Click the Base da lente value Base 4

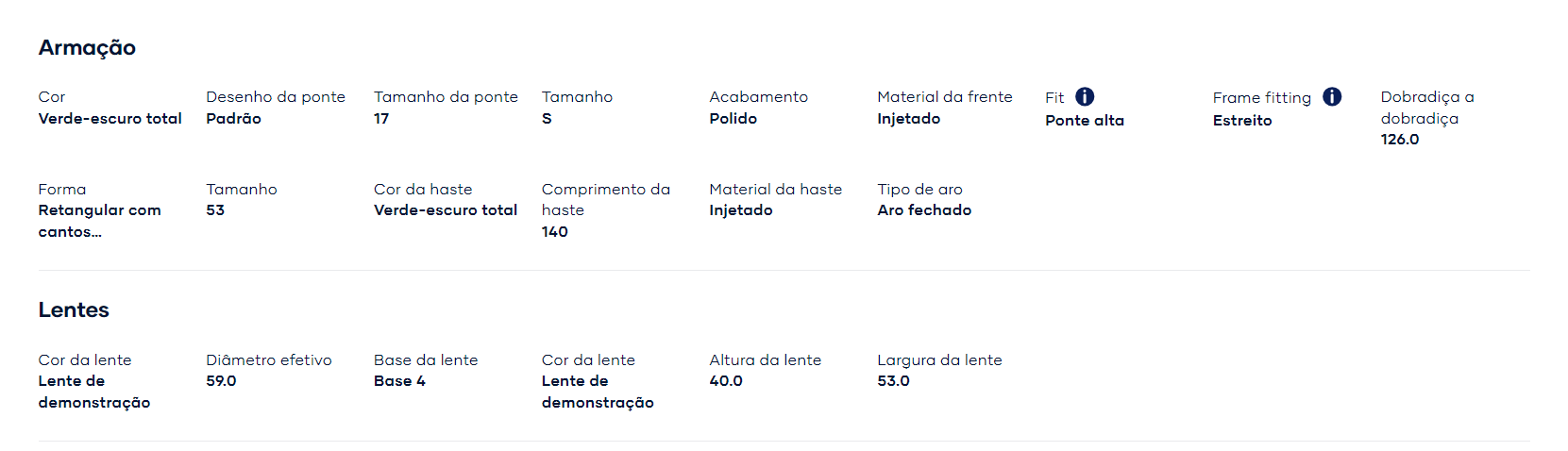pyautogui.click(x=400, y=381)
